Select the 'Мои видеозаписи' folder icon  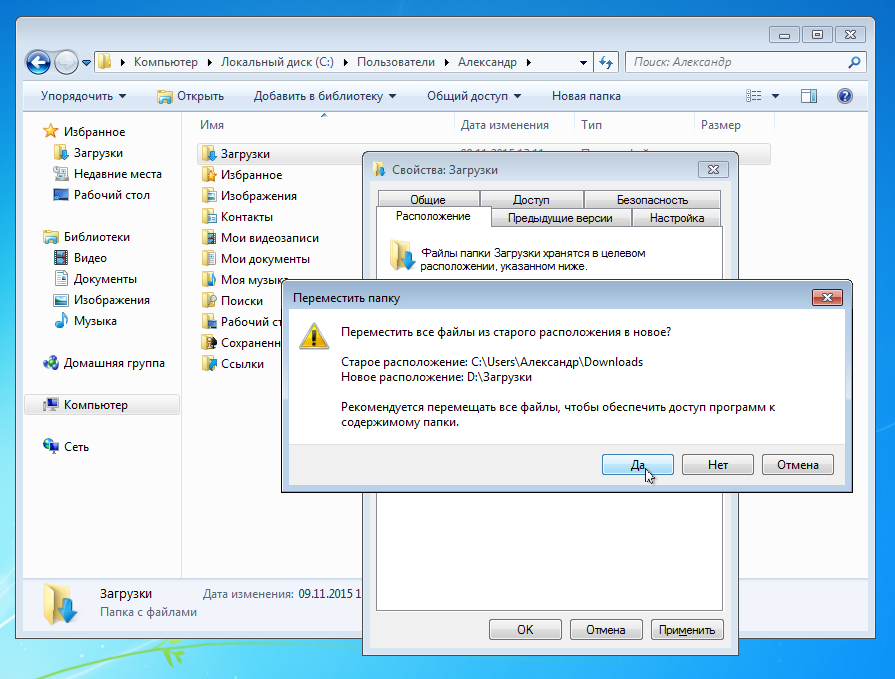pos(209,238)
